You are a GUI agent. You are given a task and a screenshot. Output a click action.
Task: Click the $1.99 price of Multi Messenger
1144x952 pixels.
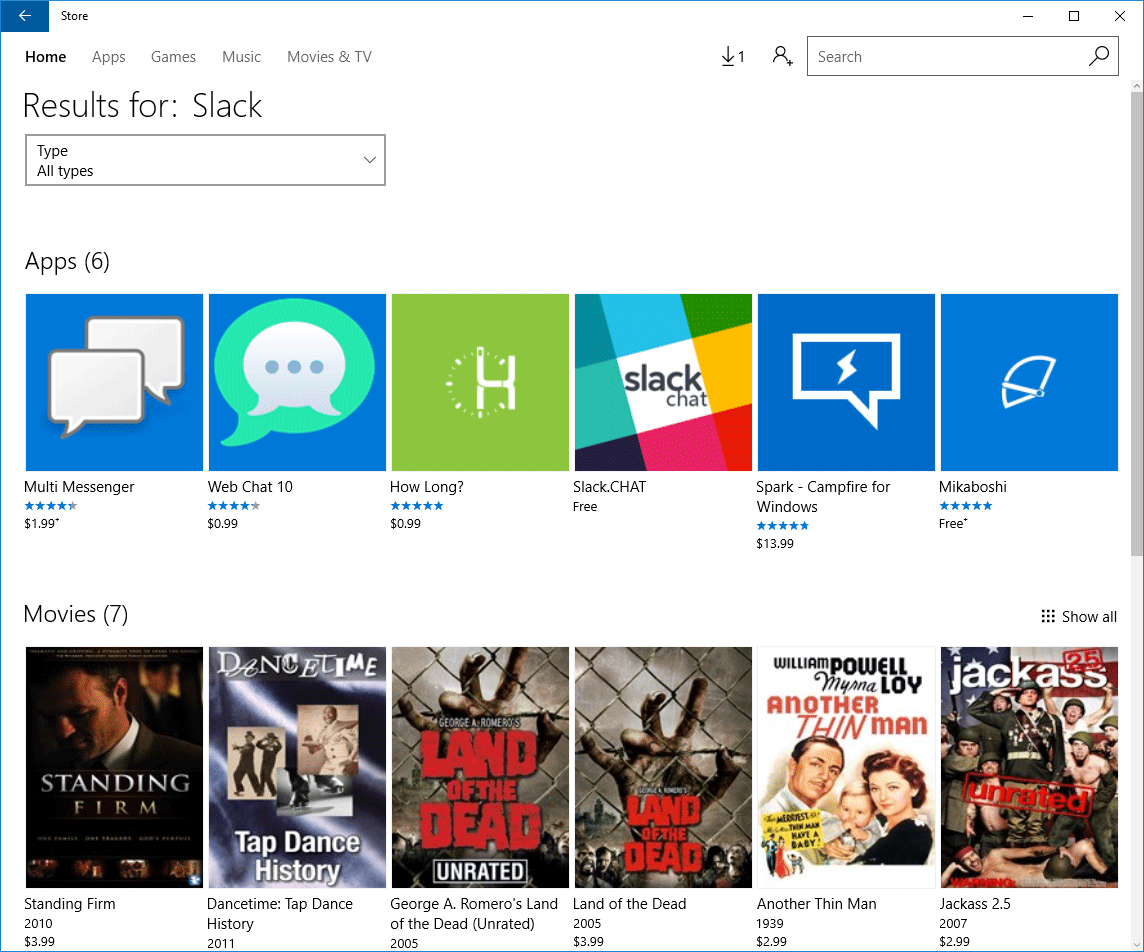tap(42, 523)
